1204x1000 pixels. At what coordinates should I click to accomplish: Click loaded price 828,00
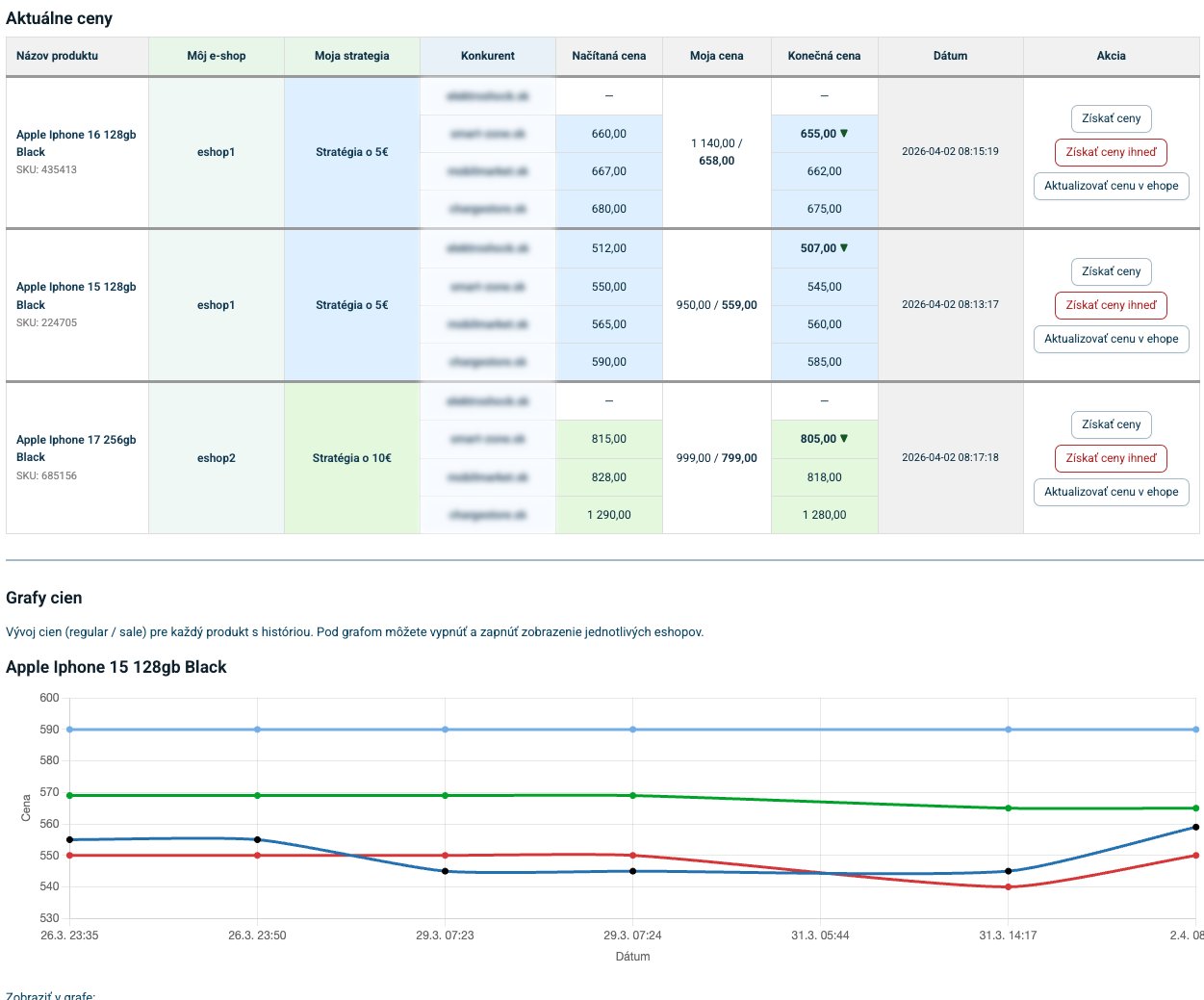pos(609,477)
